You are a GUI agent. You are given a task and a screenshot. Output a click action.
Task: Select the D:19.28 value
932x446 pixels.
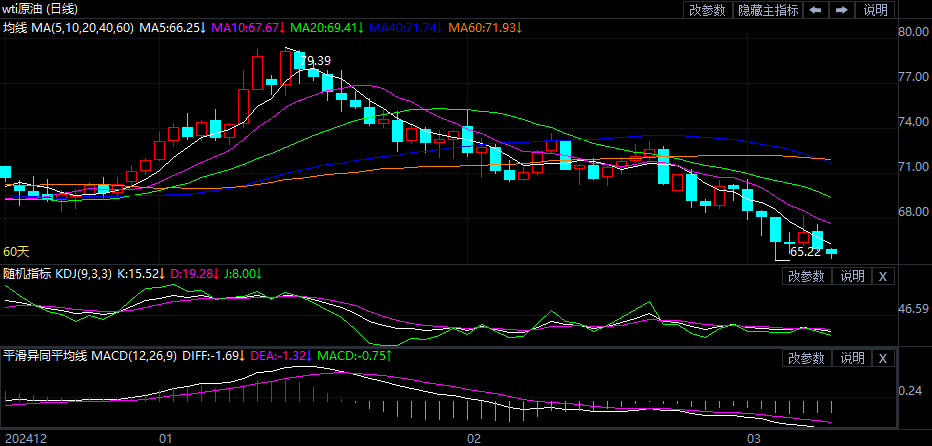(195, 274)
